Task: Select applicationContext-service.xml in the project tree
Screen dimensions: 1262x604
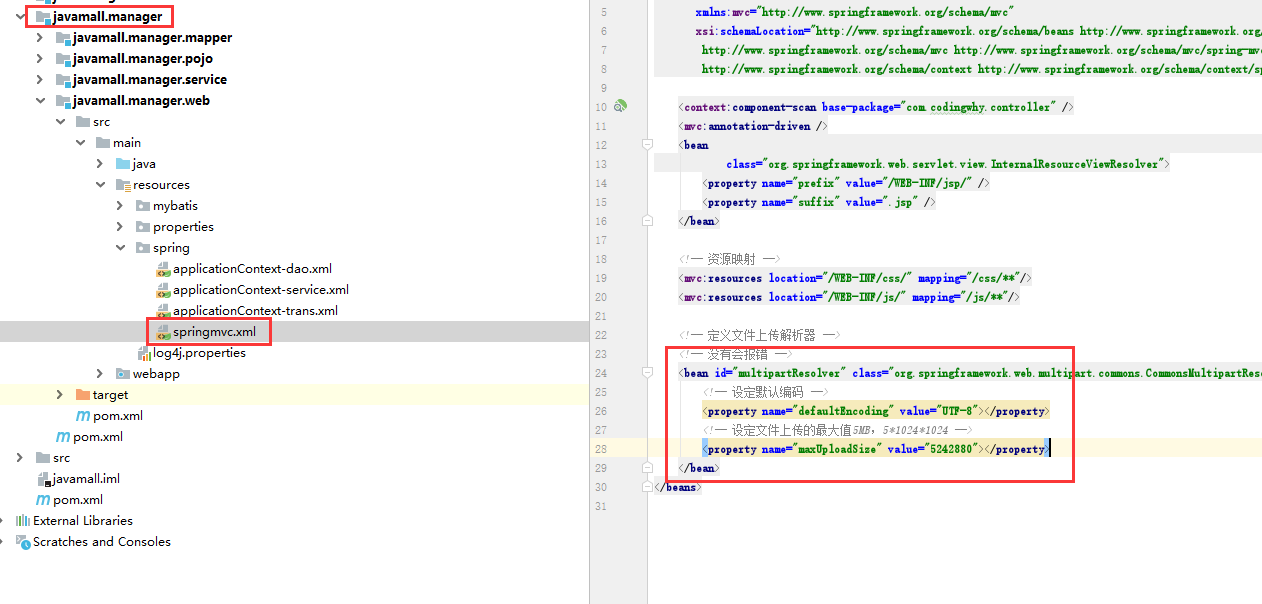Action: click(x=260, y=290)
